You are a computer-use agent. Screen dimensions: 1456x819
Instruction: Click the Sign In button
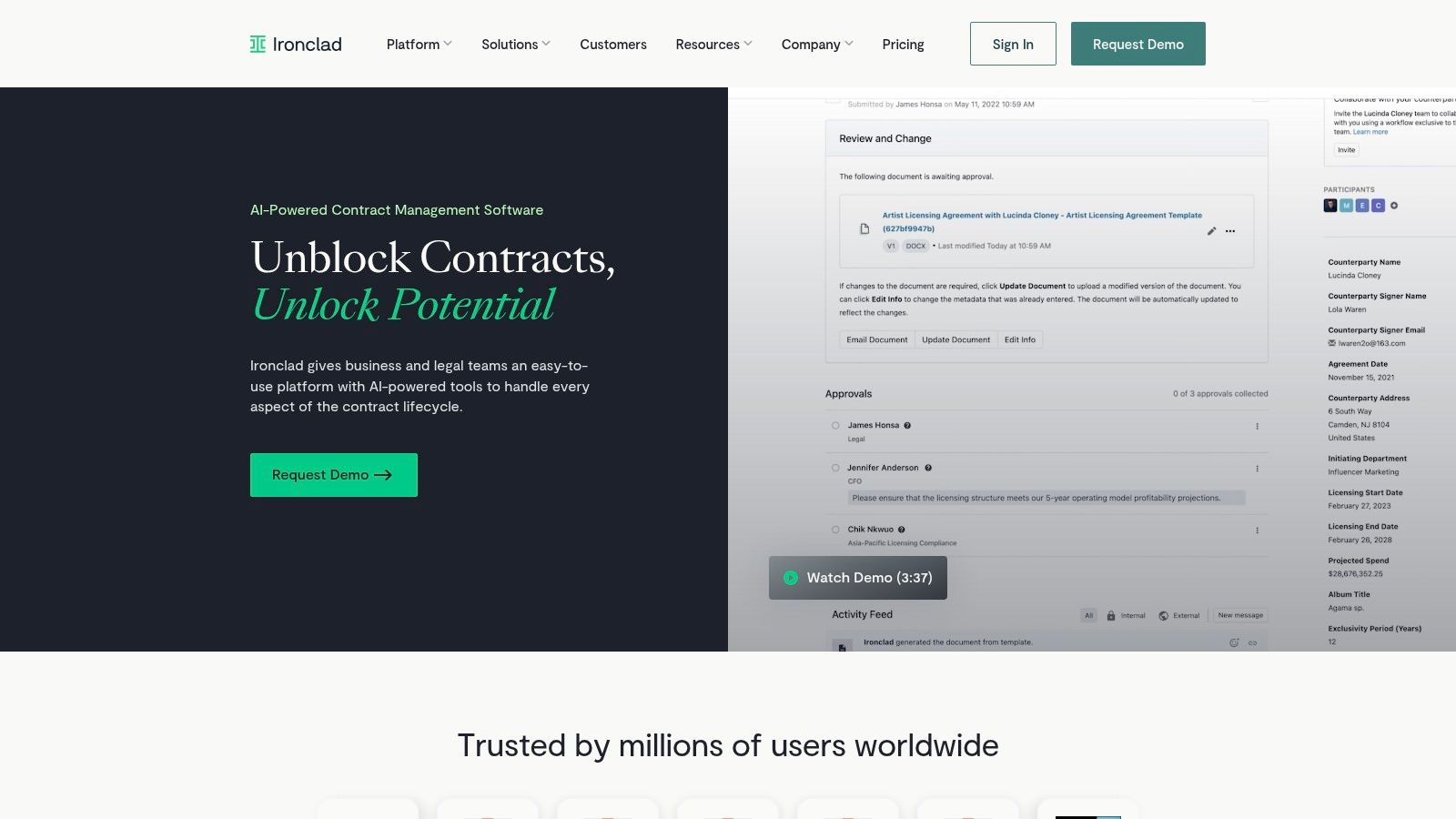pos(1013,44)
